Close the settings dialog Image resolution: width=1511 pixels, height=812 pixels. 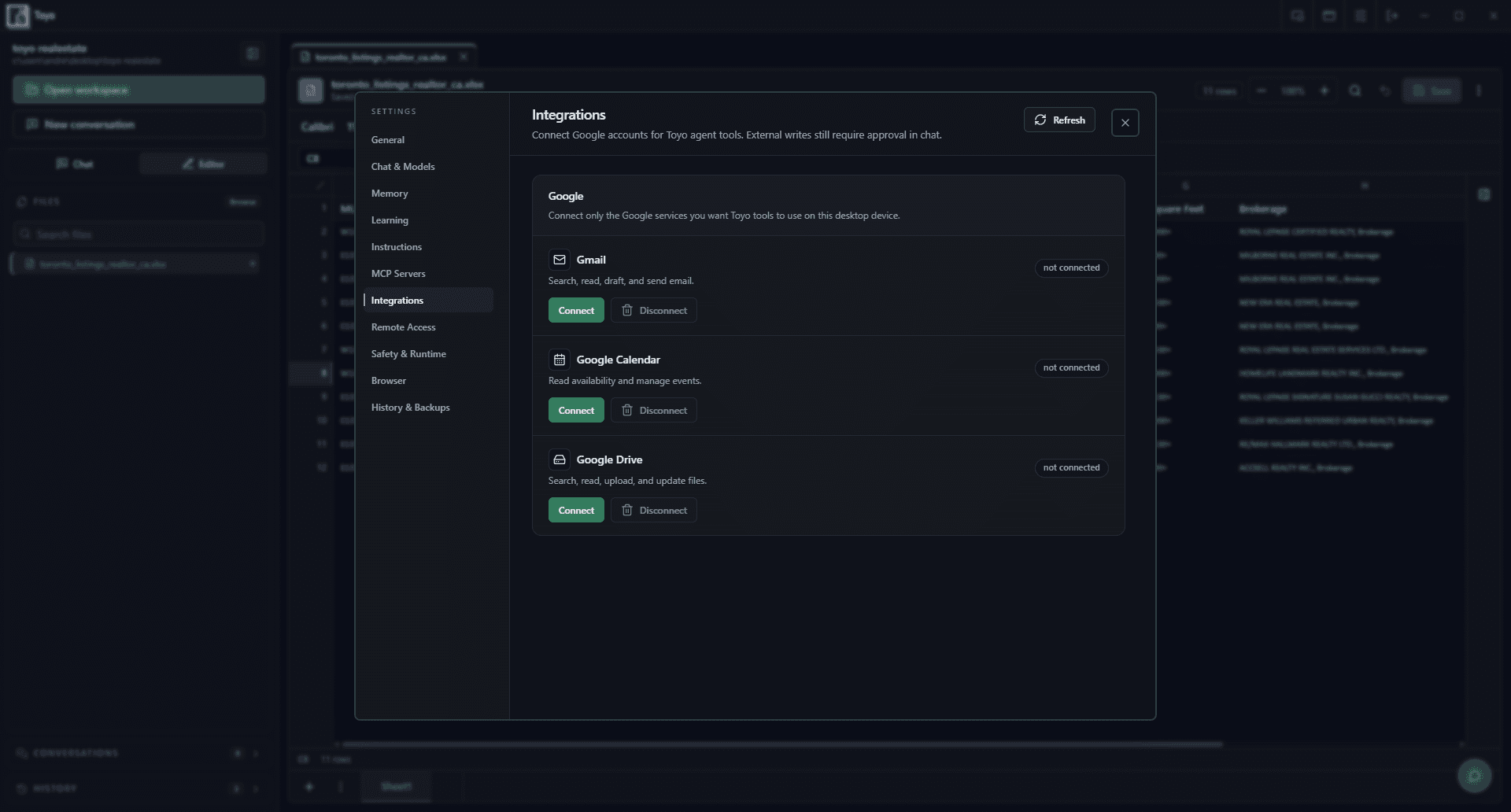1125,123
